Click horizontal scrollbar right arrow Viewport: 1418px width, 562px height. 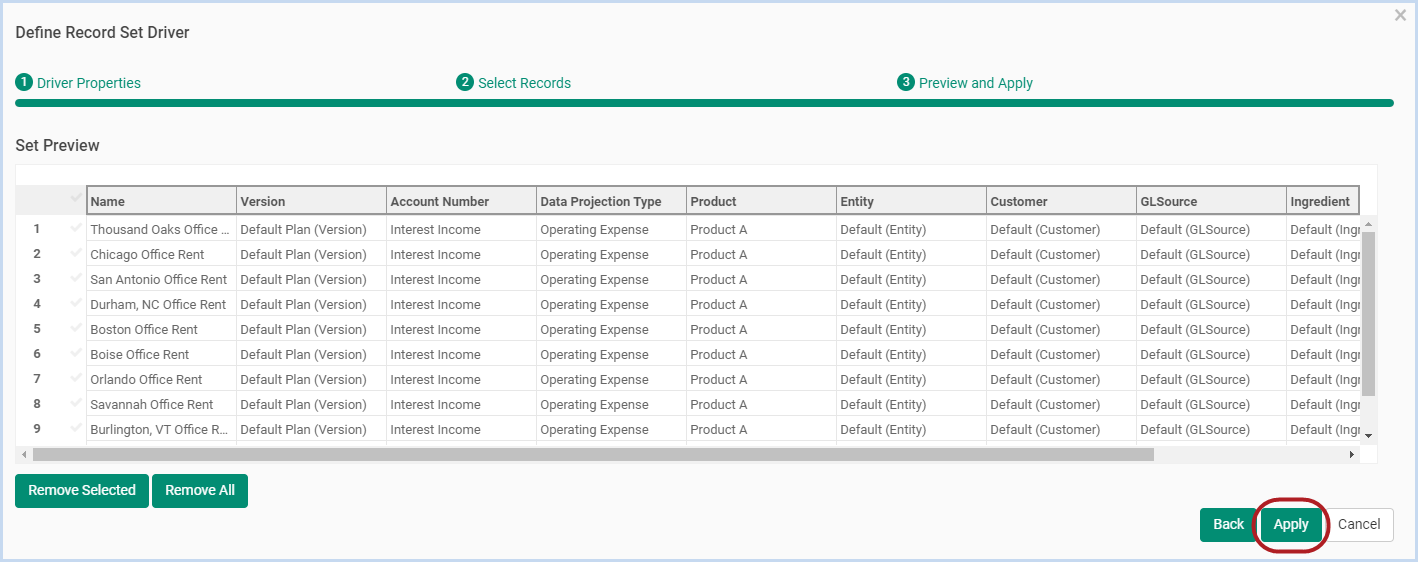pyautogui.click(x=1352, y=454)
